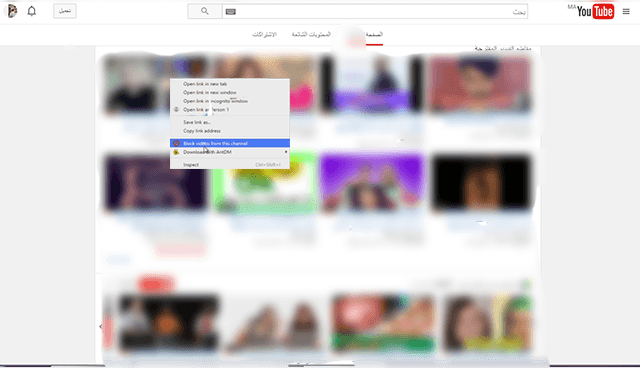Open the notifications bell
The height and width of the screenshot is (368, 640).
[31, 11]
